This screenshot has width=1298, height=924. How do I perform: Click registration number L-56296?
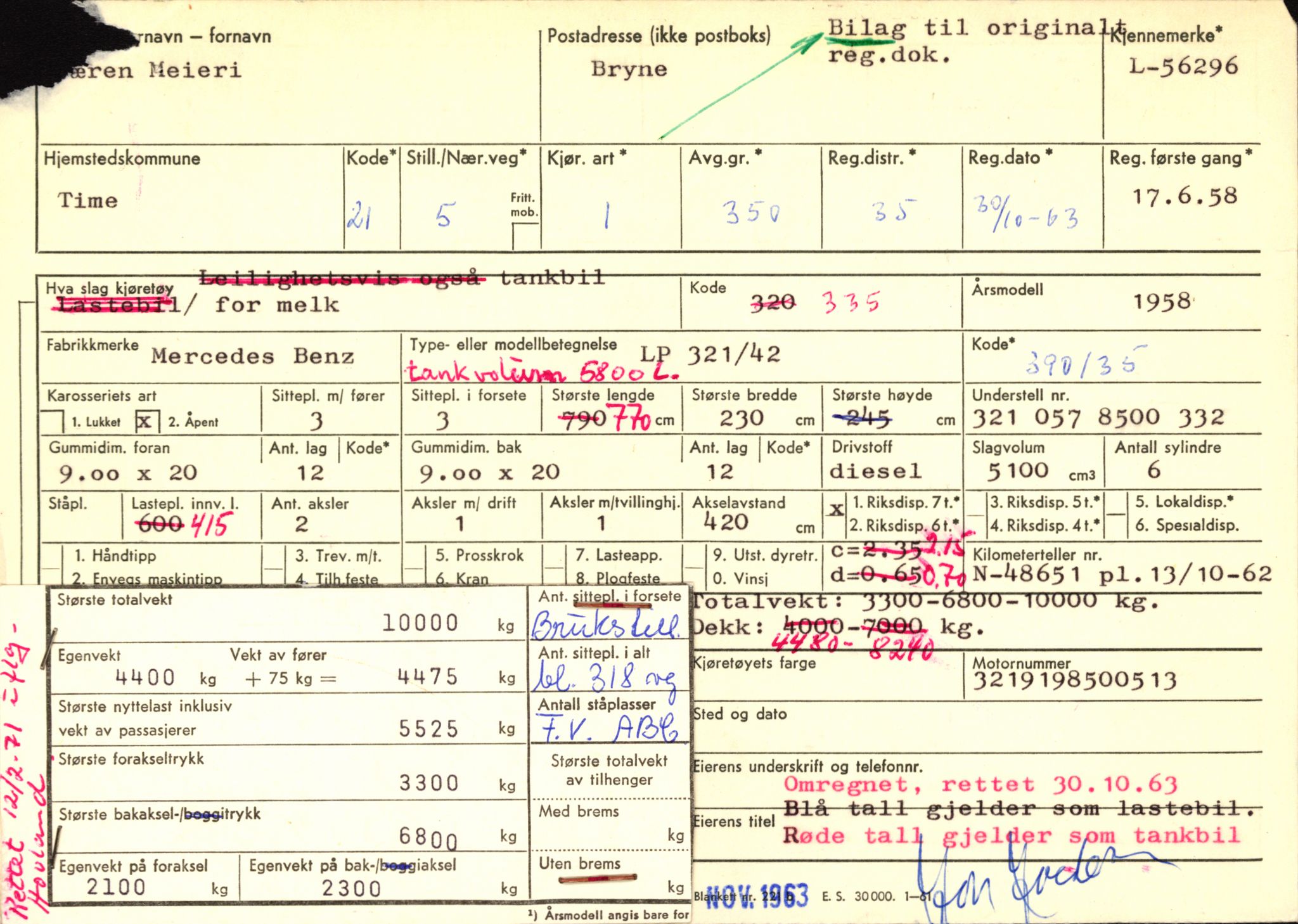pyautogui.click(x=1183, y=67)
